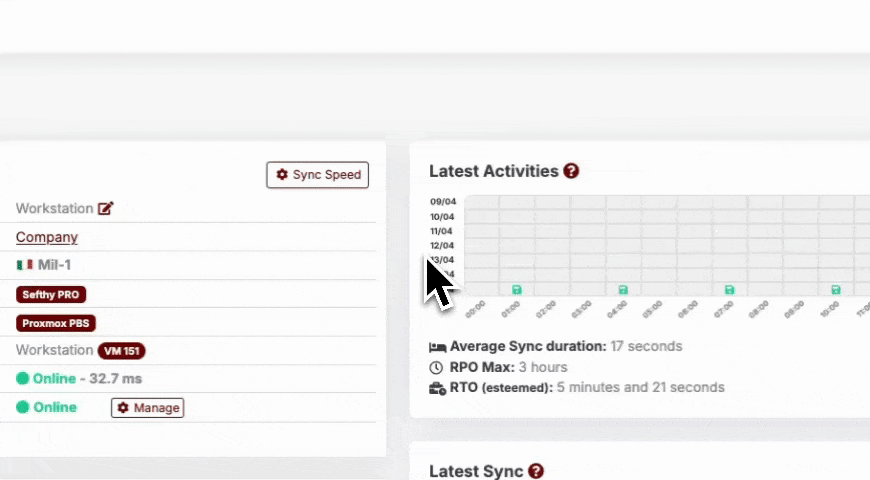Open the Latest Activities help icon
This screenshot has height=480, width=870.
click(x=571, y=171)
